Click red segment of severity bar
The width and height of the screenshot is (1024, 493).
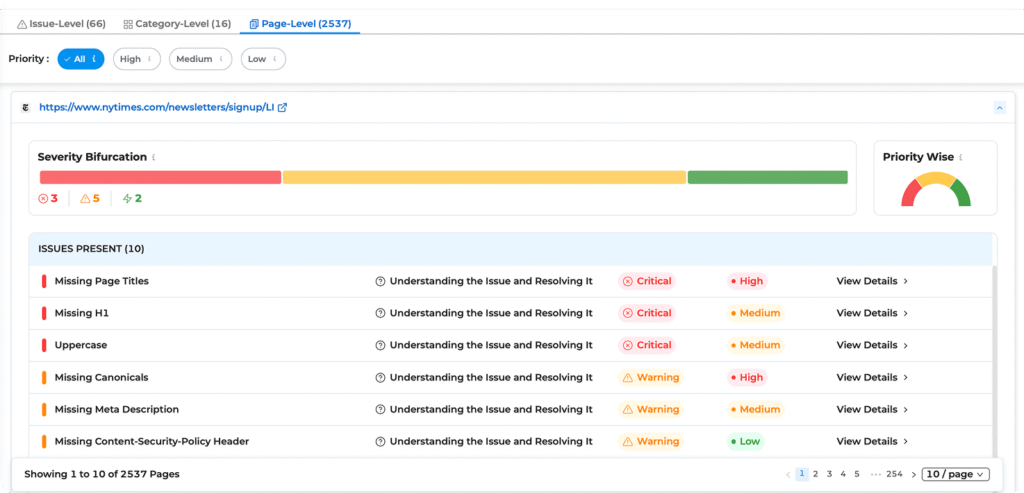(160, 177)
